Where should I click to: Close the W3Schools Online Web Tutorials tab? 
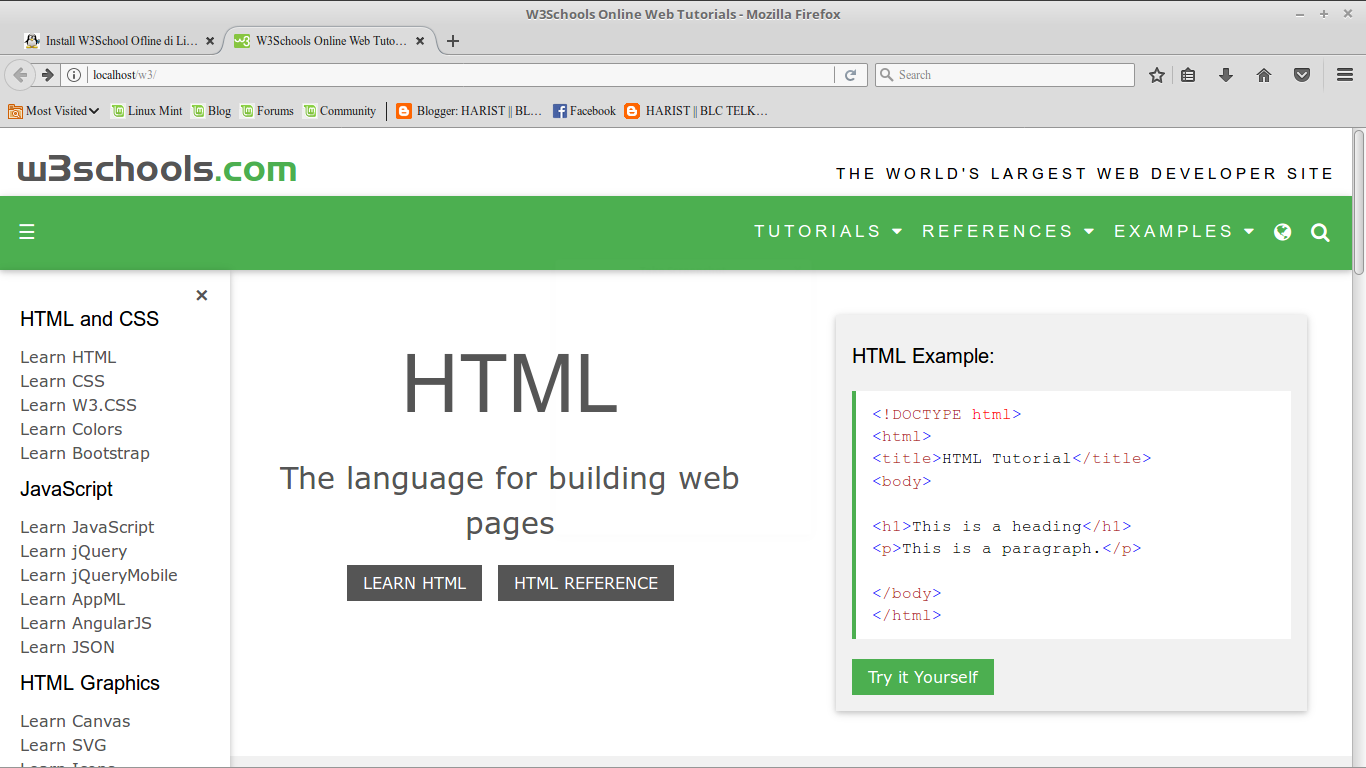click(x=420, y=41)
